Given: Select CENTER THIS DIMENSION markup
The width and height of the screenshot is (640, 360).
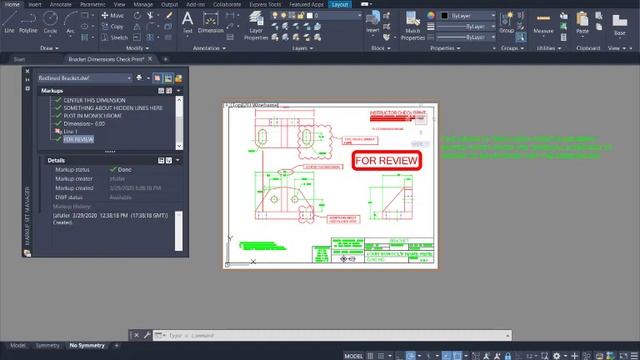Looking at the screenshot, I should [94, 100].
